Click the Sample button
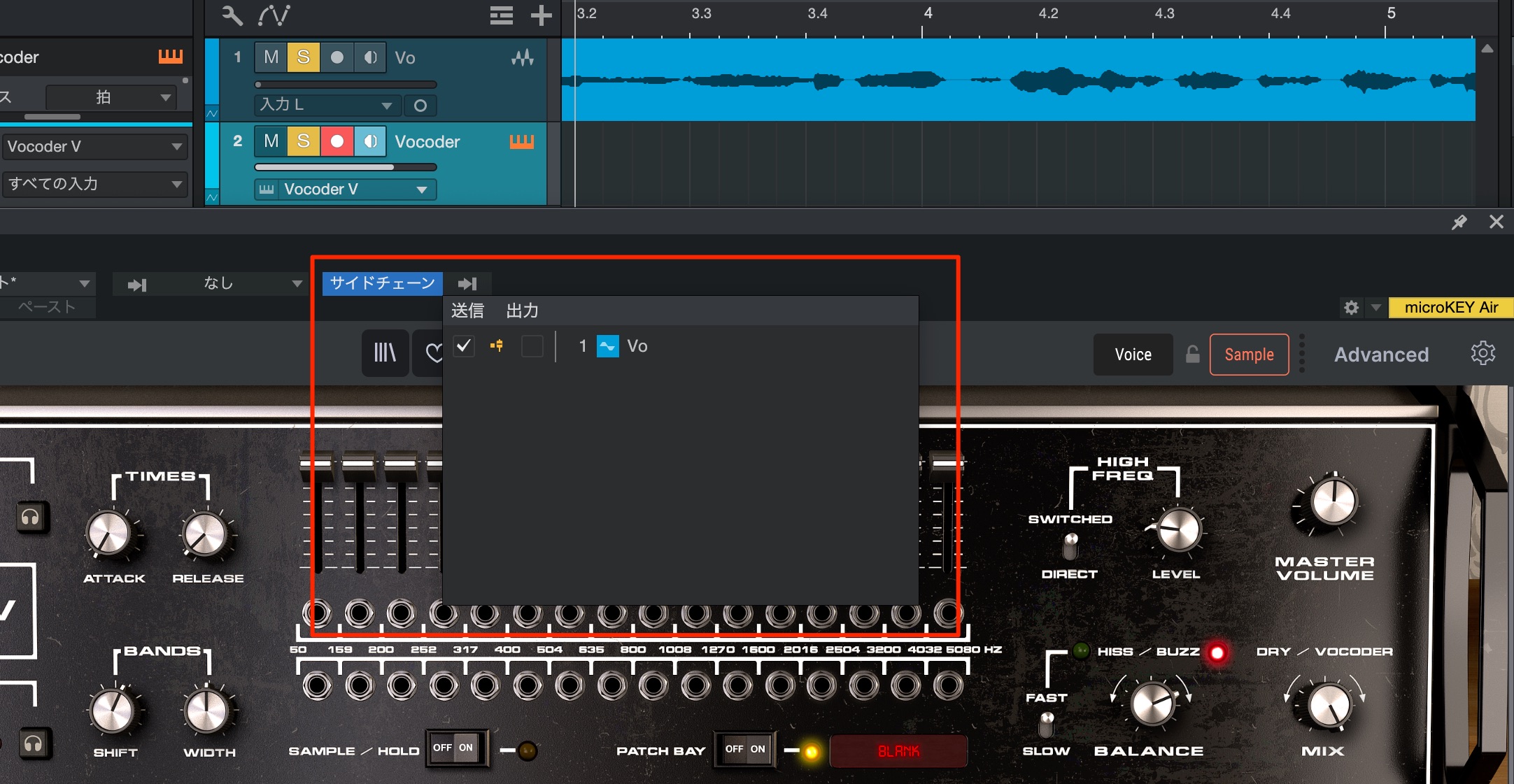Image resolution: width=1514 pixels, height=784 pixels. (x=1249, y=355)
